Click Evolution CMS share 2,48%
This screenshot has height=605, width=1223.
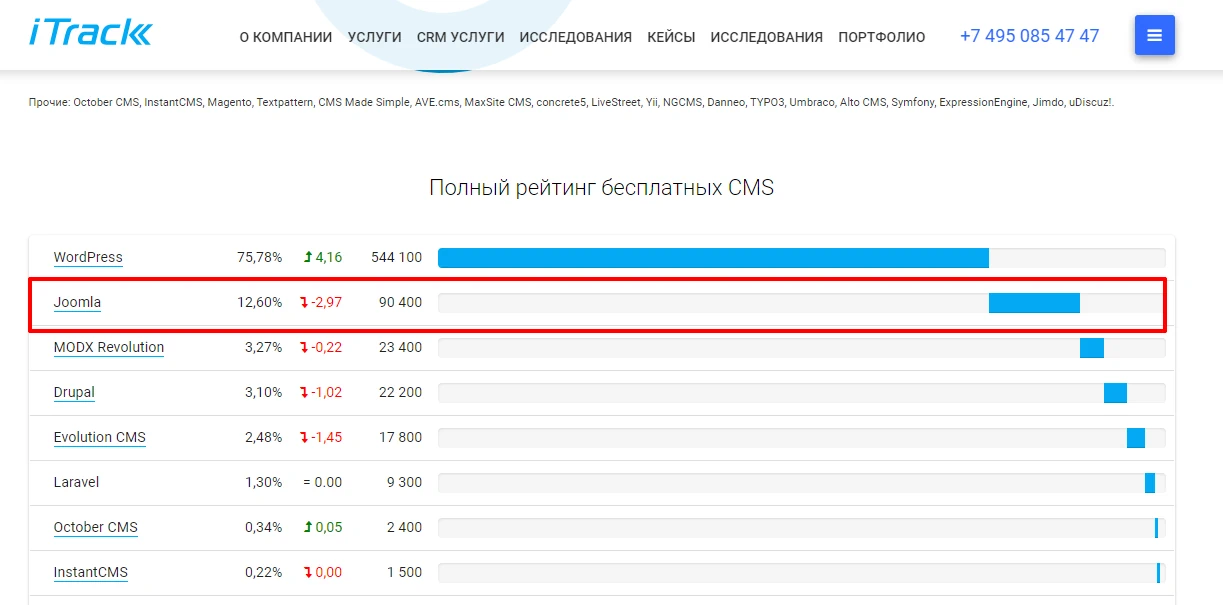(264, 437)
